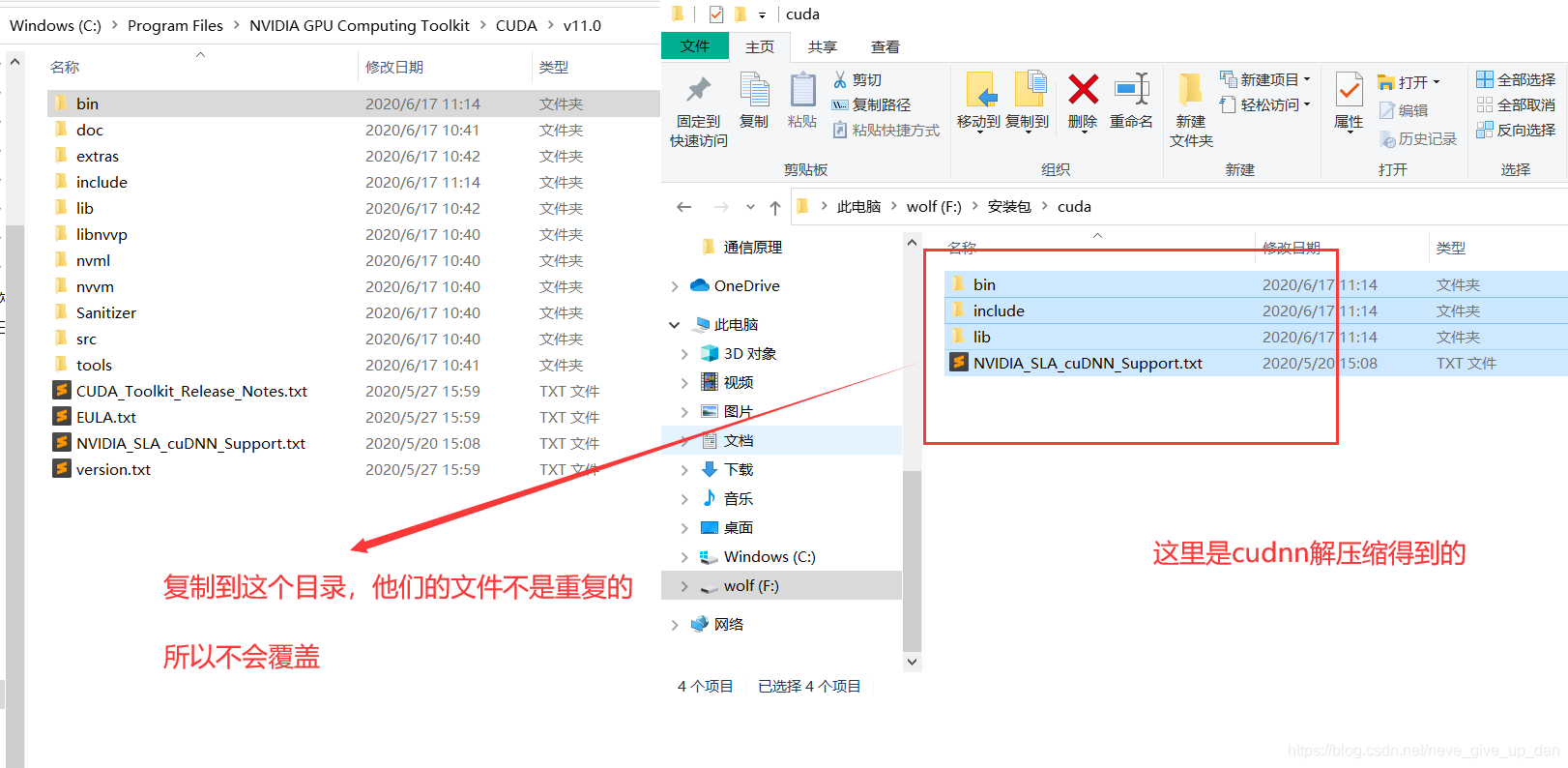
Task: Click Select none (全部取消) icon
Action: [1485, 104]
